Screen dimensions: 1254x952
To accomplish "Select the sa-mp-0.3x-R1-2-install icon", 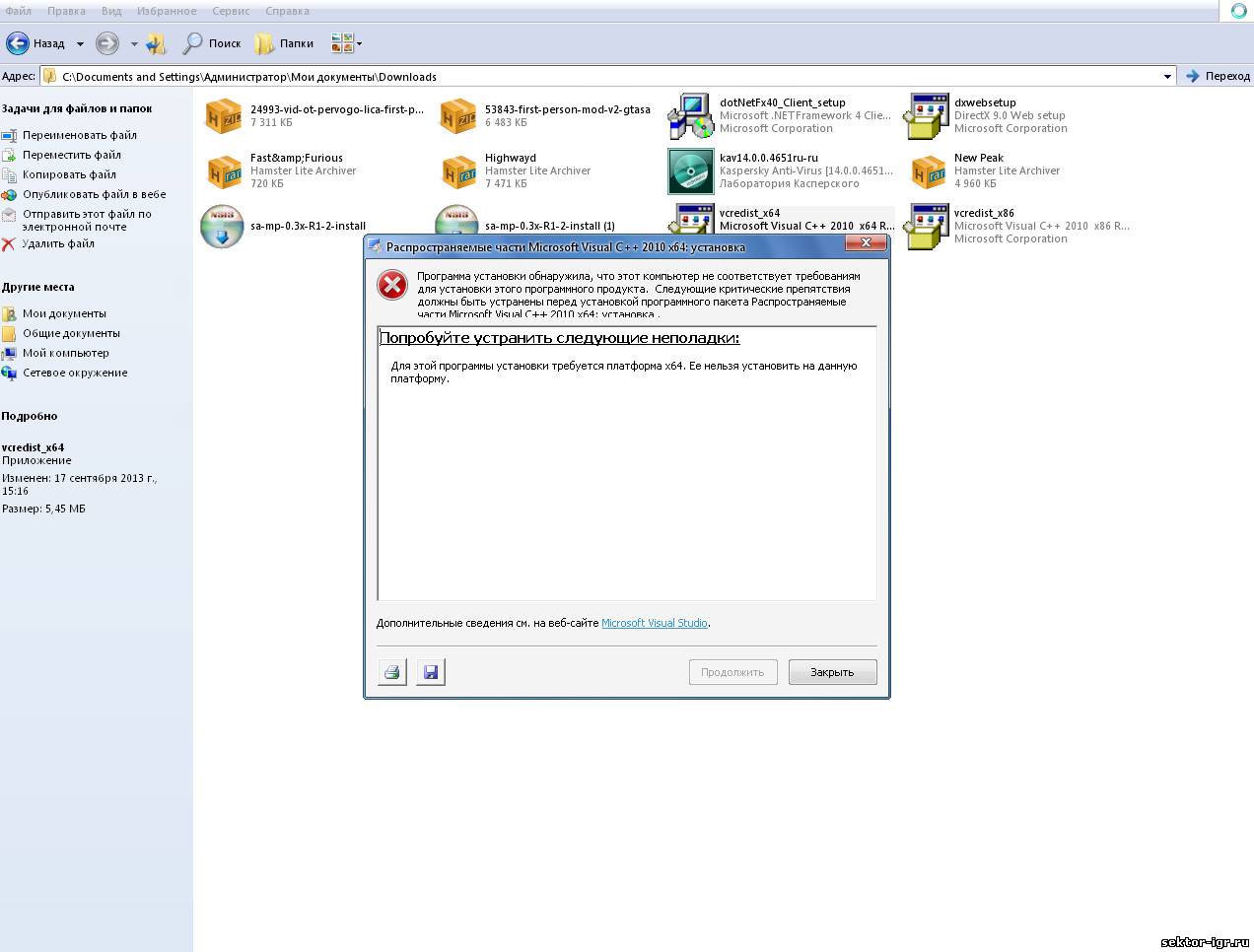I will coord(222,226).
